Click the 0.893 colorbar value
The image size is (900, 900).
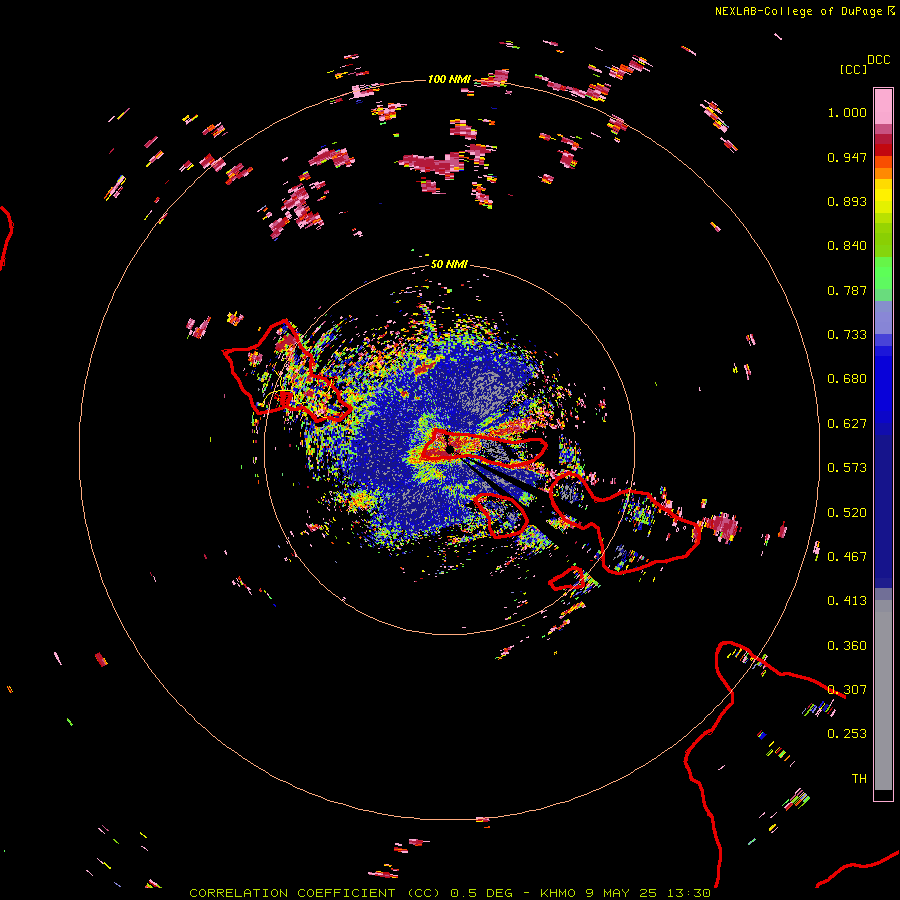847,201
